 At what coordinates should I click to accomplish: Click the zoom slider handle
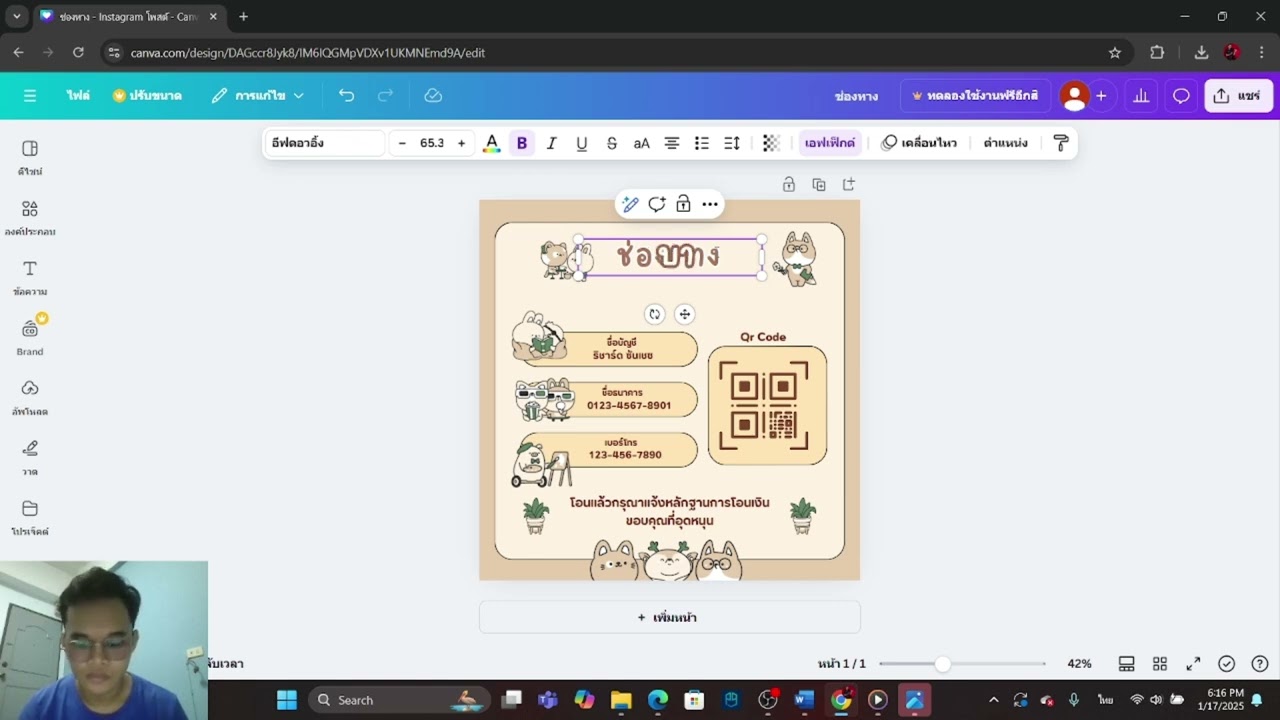pos(942,664)
